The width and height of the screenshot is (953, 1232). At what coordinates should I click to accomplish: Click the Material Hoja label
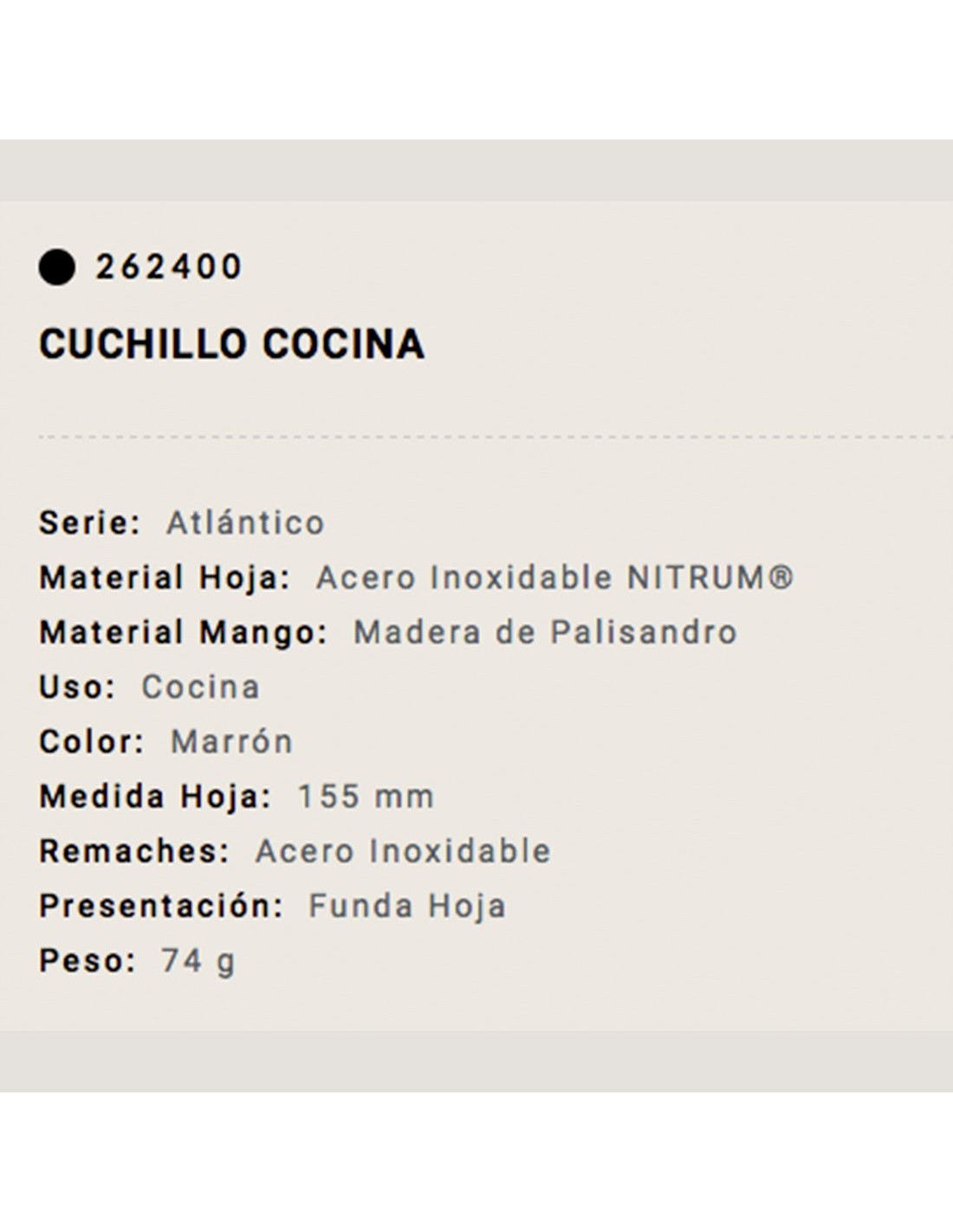tap(165, 578)
